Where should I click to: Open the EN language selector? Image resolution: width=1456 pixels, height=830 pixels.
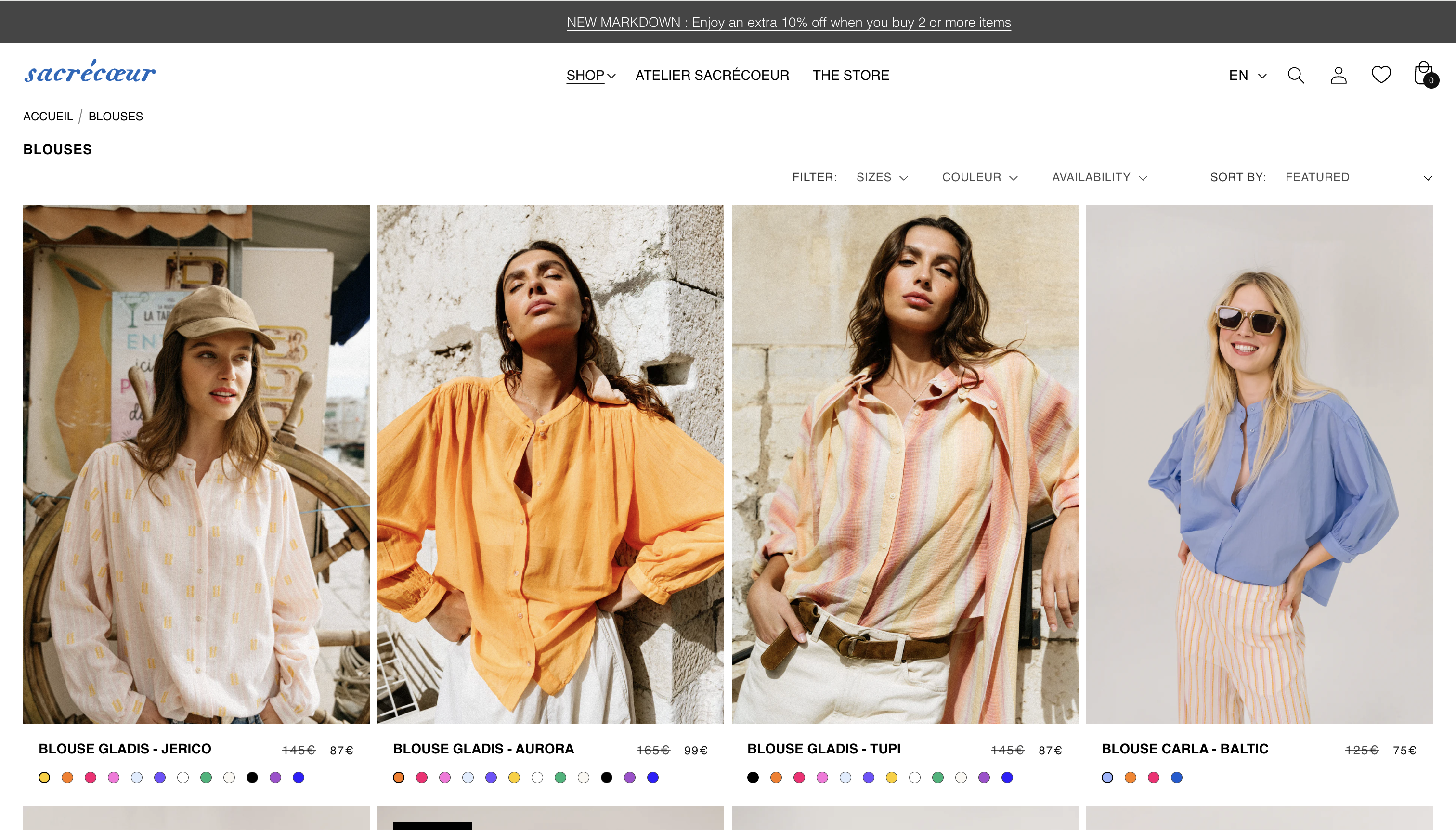(x=1248, y=75)
